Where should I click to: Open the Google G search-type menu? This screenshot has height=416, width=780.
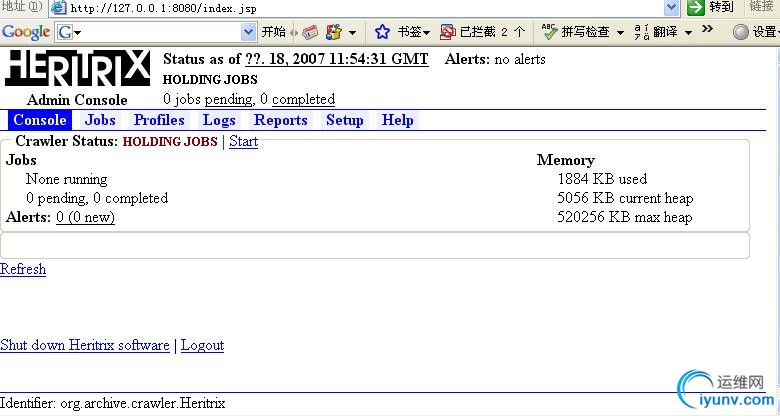pyautogui.click(x=69, y=33)
